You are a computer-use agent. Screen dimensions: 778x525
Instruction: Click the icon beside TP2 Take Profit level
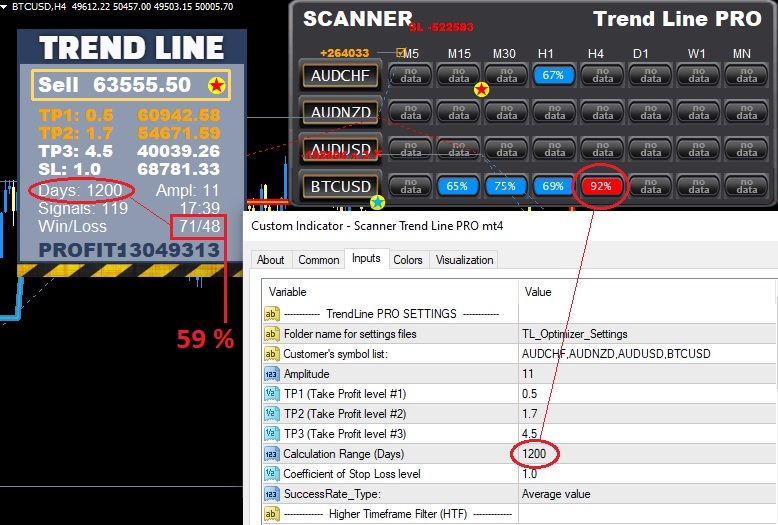[271, 414]
